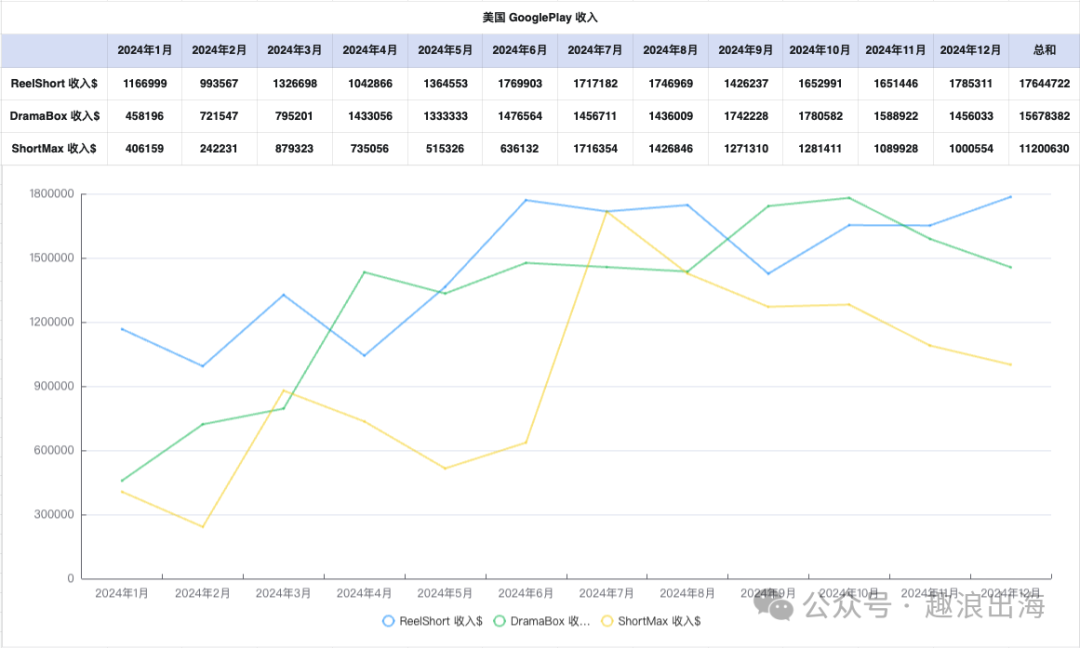The height and width of the screenshot is (648, 1080).
Task: Click the ReelShort 收入$ legend label
Action: click(441, 621)
